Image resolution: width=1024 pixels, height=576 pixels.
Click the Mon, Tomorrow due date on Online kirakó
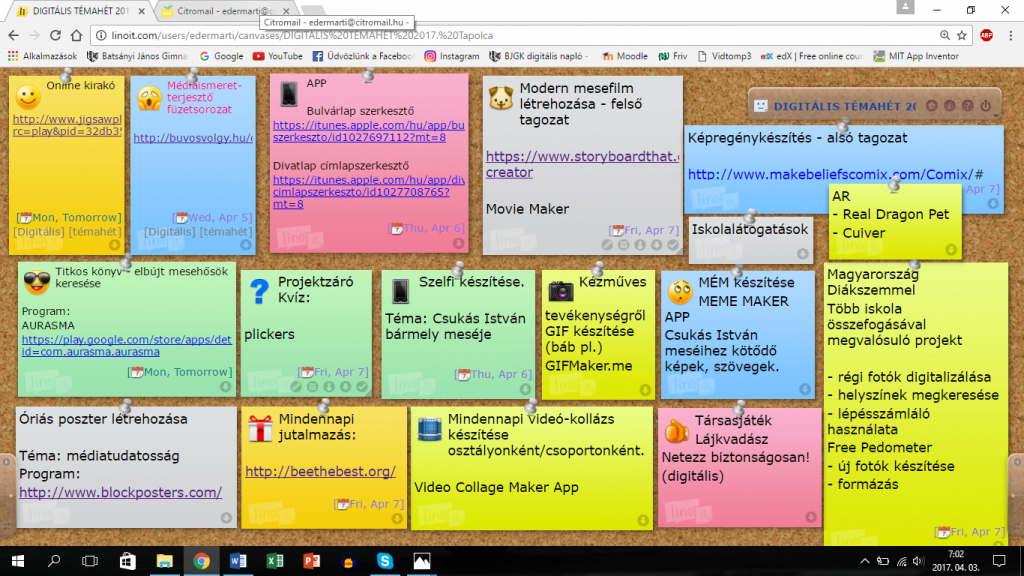tap(69, 217)
